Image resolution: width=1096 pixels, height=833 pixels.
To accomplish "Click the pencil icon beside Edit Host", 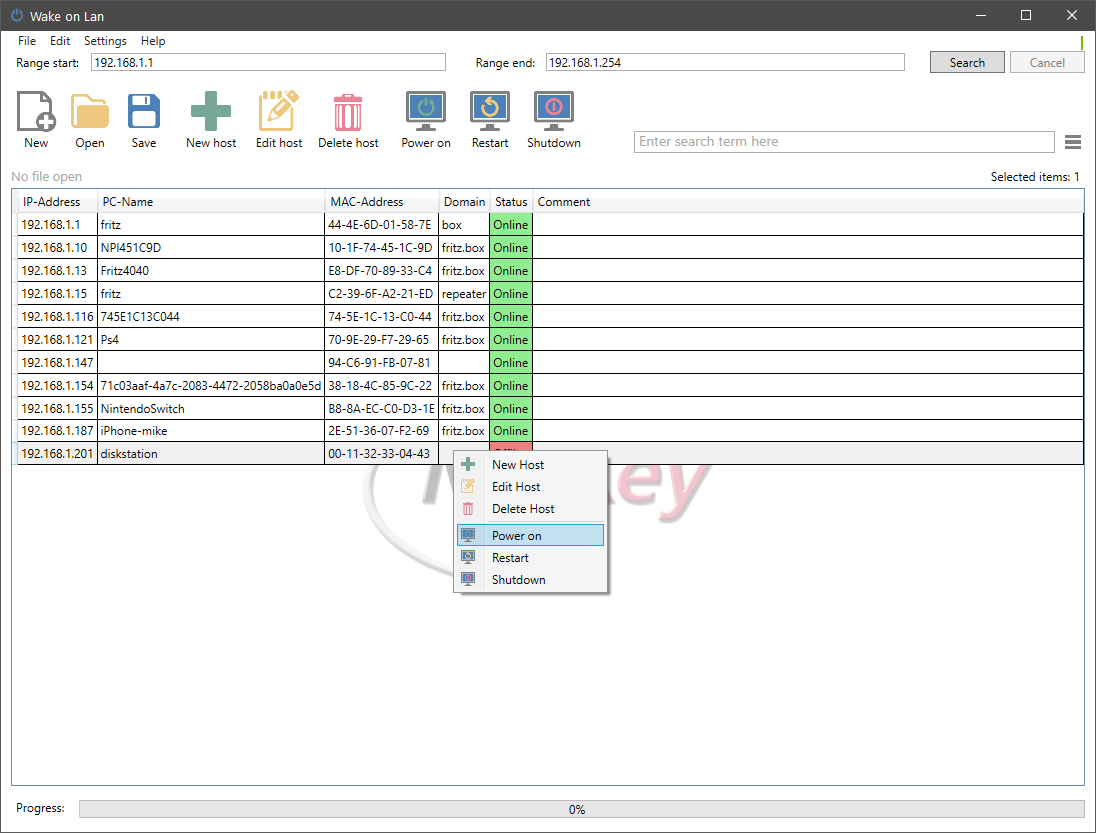I will pos(468,486).
